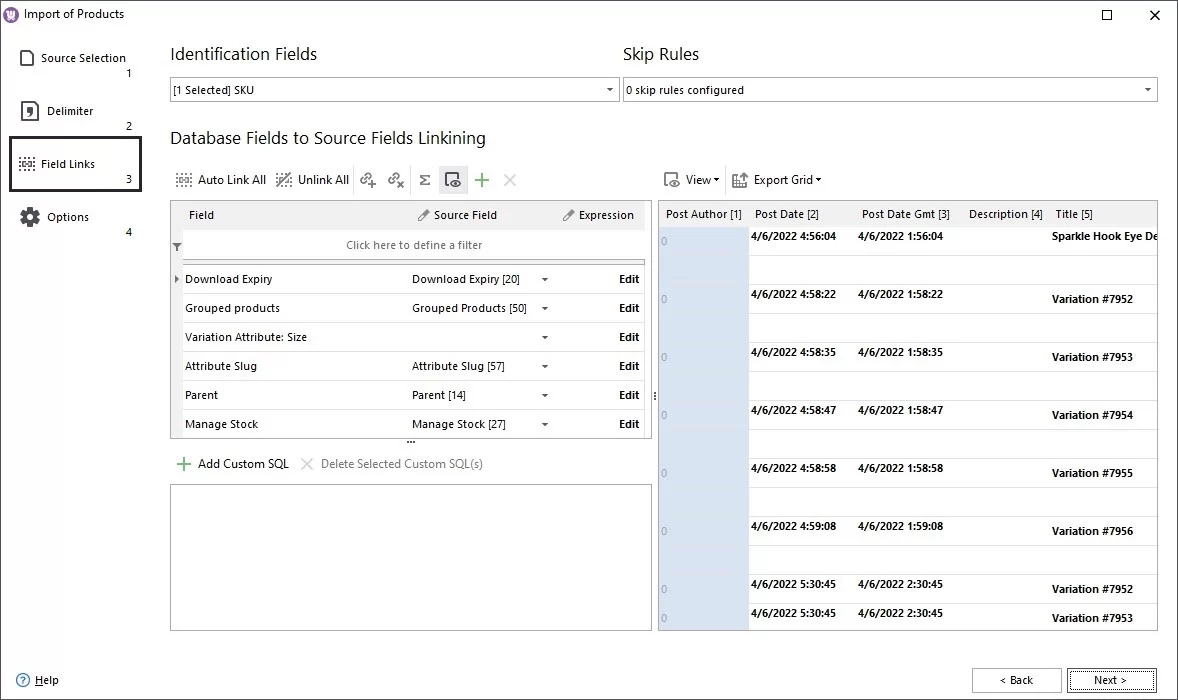Click the Help icon at the bottom

click(x=23, y=680)
